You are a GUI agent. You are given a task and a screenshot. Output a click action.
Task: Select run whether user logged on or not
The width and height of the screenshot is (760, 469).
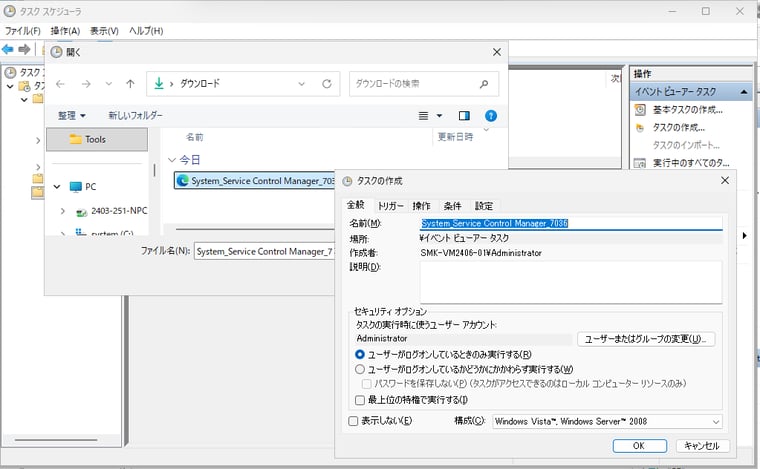[360, 369]
